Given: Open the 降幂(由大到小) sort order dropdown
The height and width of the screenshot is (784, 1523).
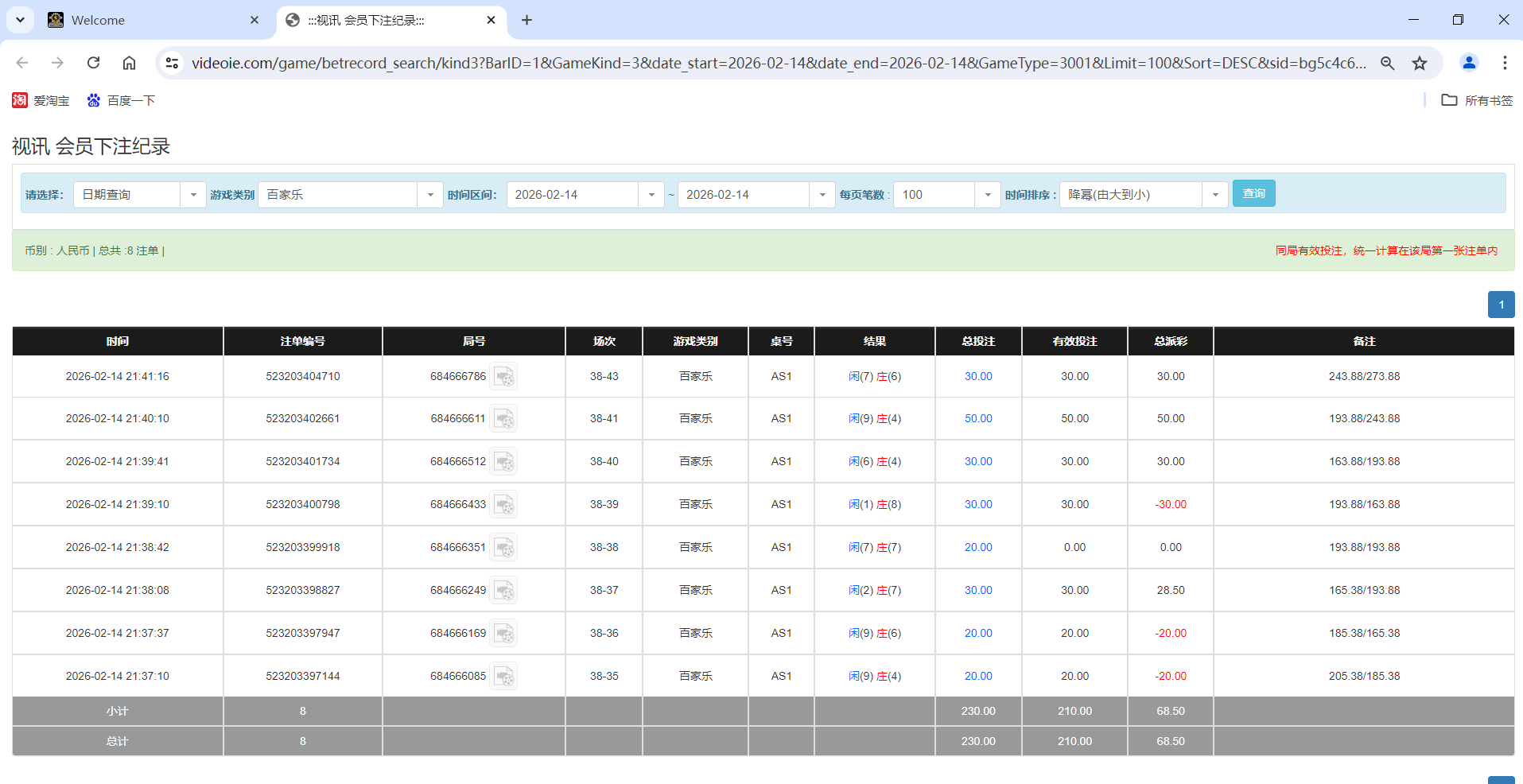Looking at the screenshot, I should pos(1214,194).
